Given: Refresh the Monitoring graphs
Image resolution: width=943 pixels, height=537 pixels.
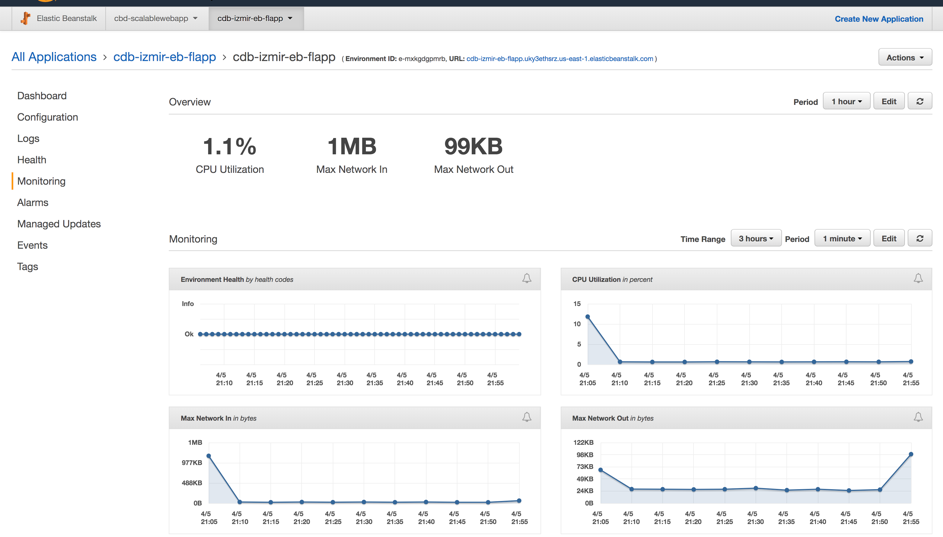Looking at the screenshot, I should coord(920,239).
